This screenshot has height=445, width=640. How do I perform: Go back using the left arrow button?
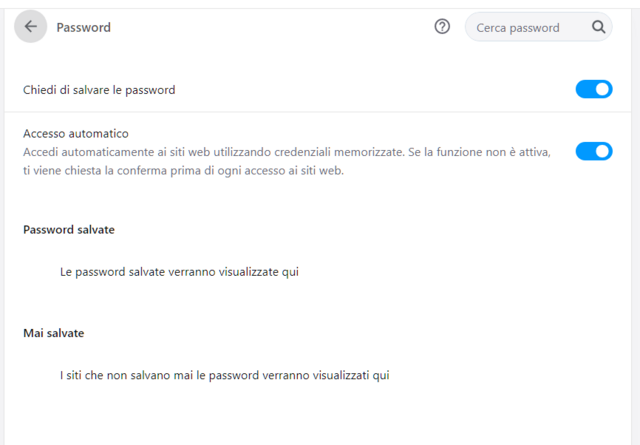31,27
